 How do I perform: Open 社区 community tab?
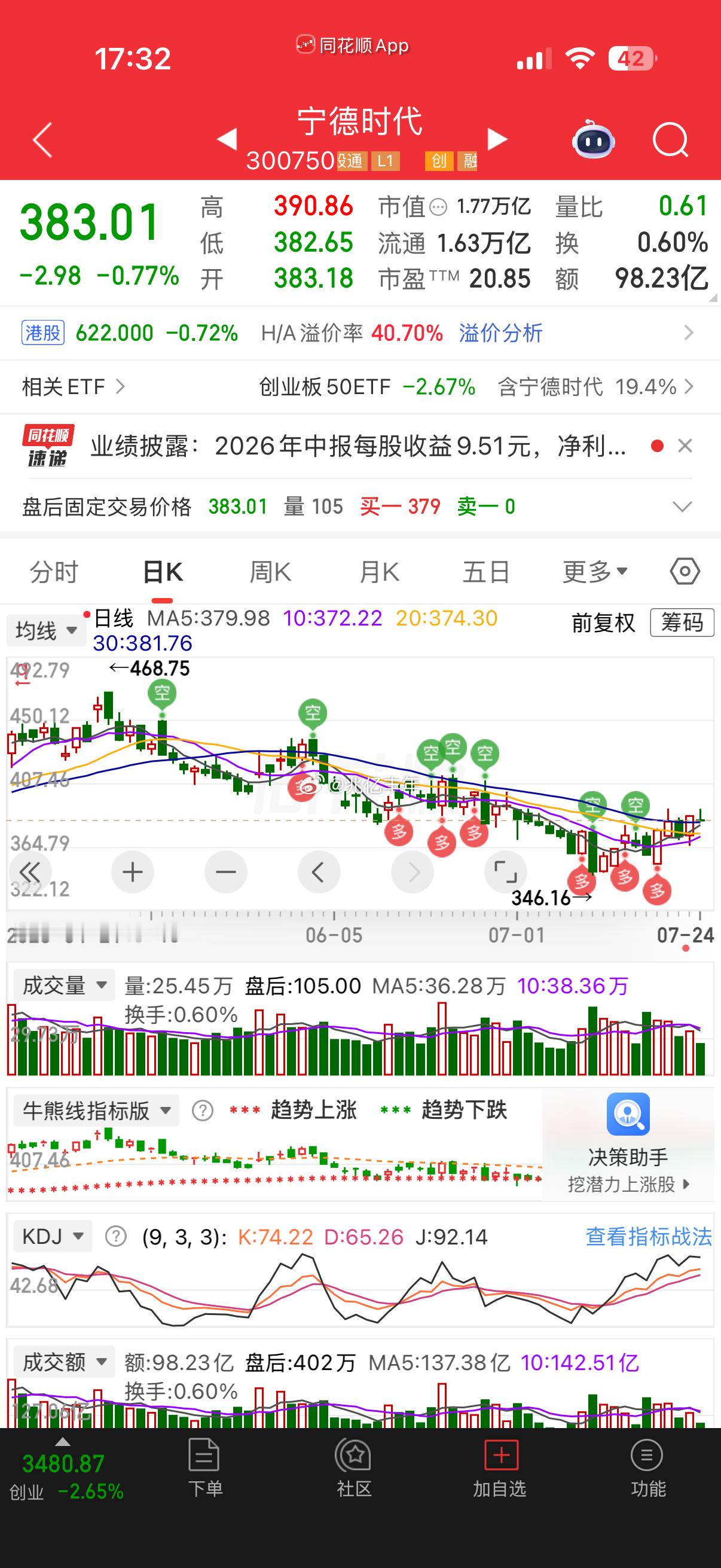(354, 1468)
